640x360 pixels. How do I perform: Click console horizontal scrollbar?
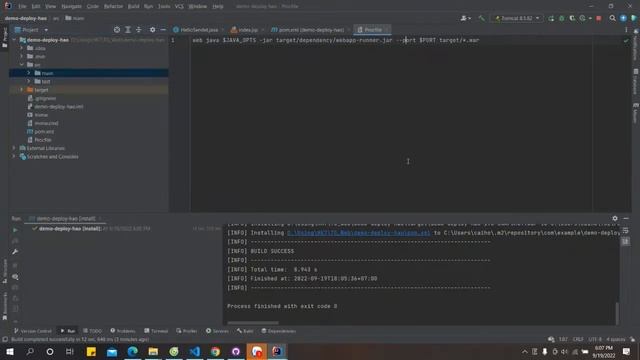[253, 323]
